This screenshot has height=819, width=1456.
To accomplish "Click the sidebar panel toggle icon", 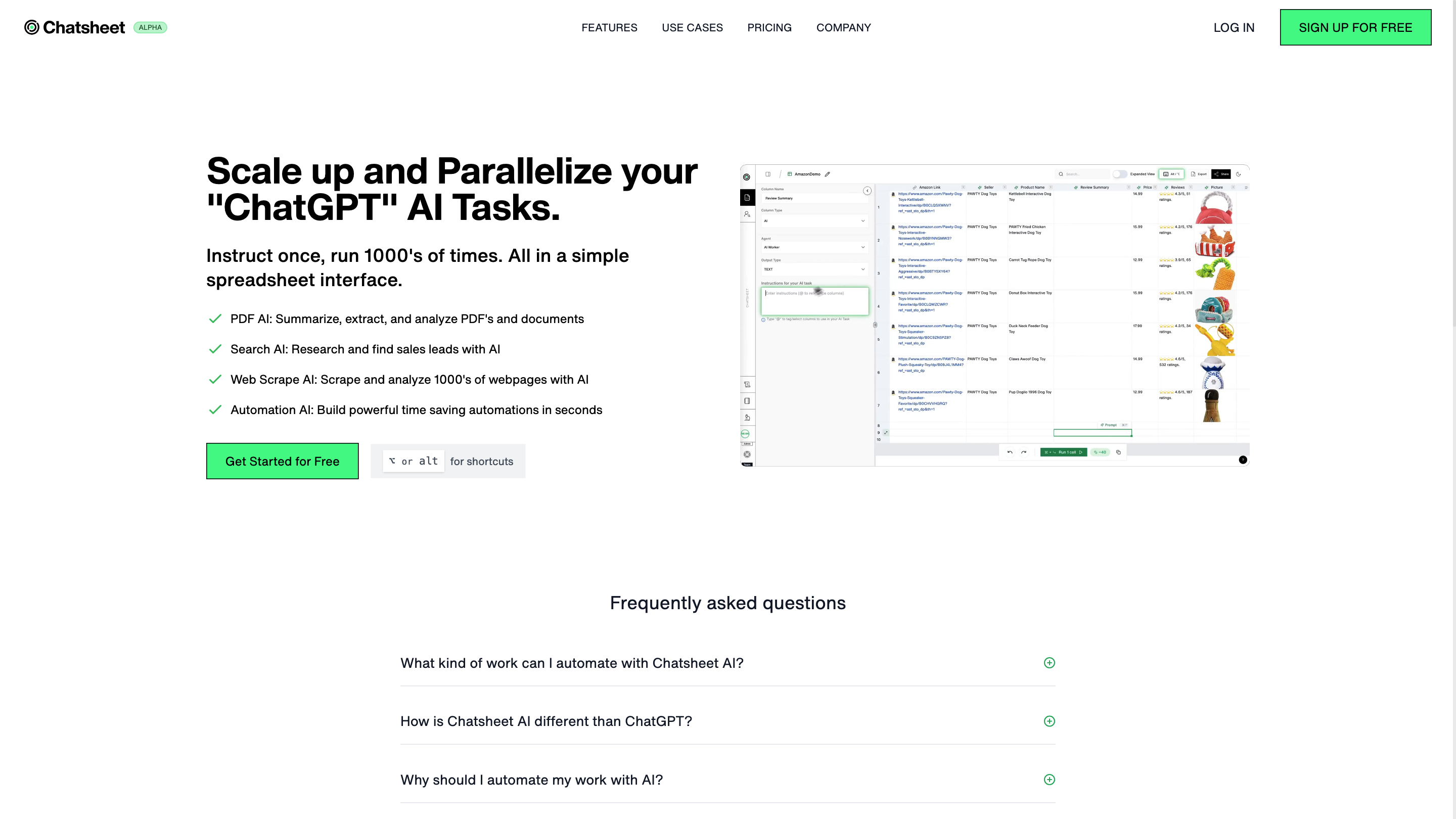I will click(767, 174).
